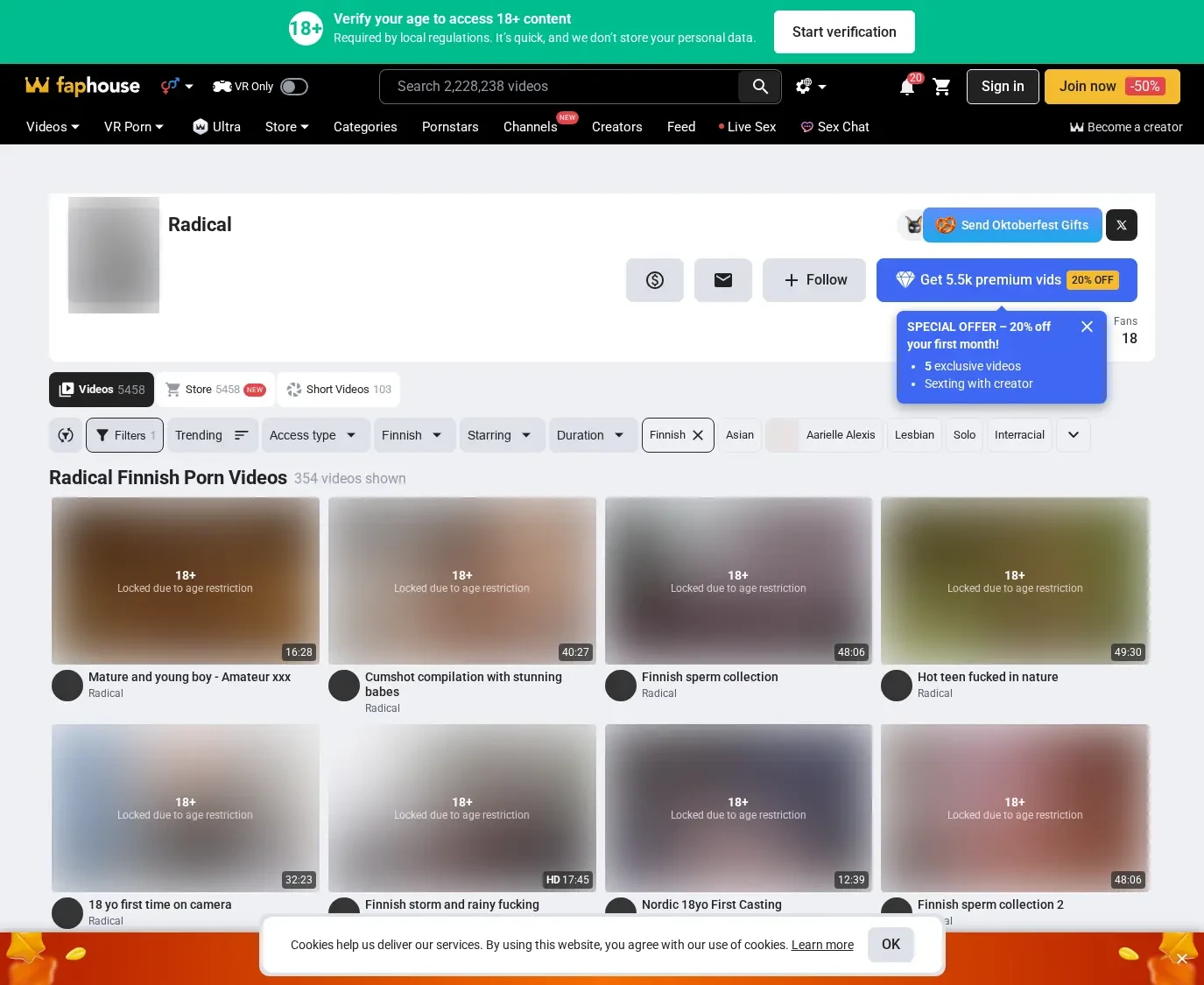Click avatar beside Hot teen fucked in nature

click(x=897, y=686)
